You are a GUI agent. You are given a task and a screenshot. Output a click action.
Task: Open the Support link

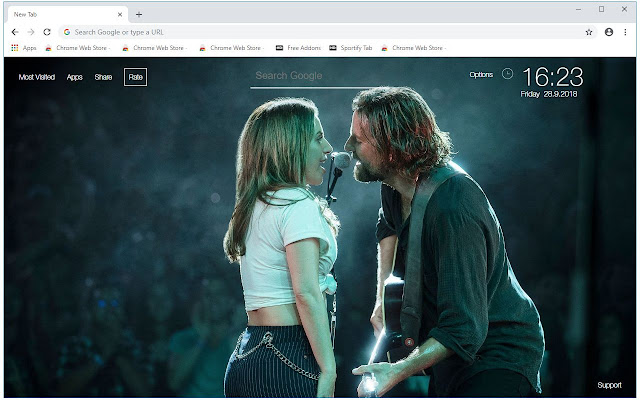tap(609, 385)
